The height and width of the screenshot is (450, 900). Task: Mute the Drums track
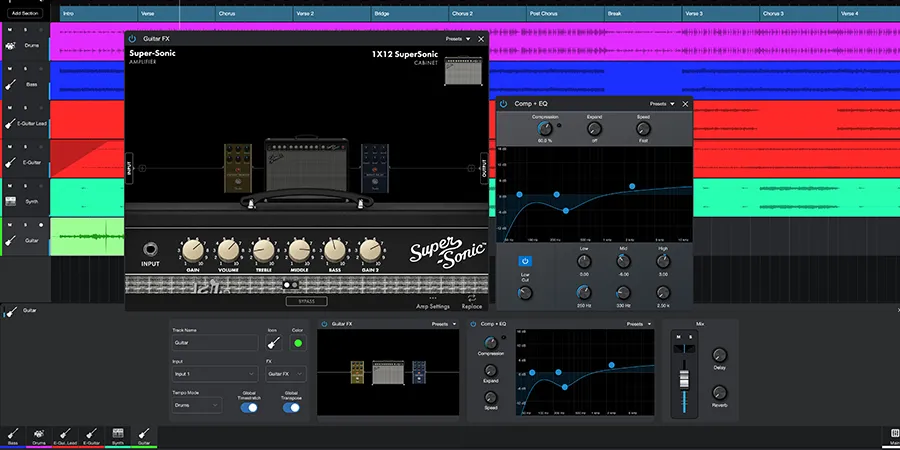(x=10, y=29)
